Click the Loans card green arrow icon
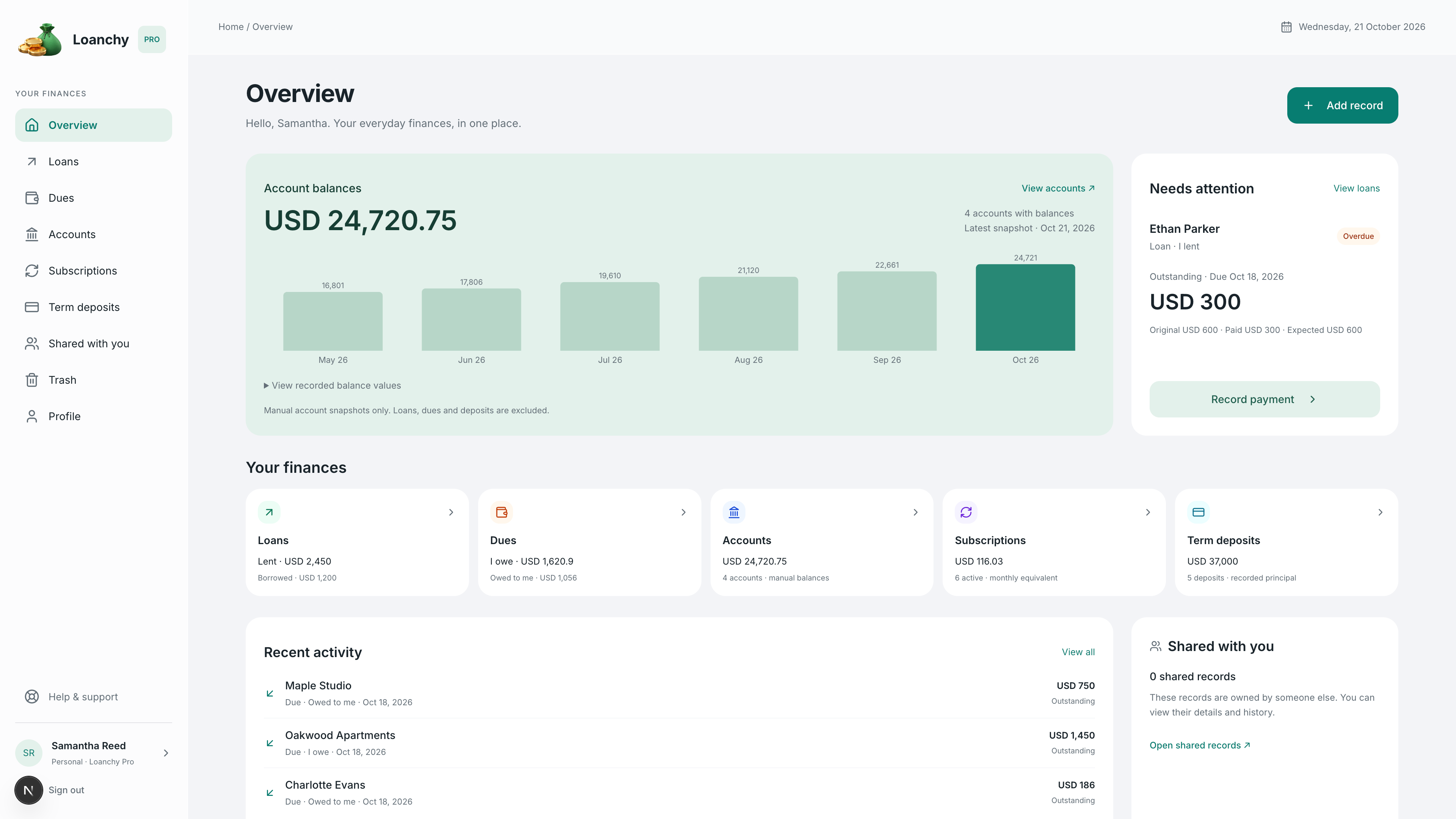The image size is (1456, 819). [x=269, y=512]
